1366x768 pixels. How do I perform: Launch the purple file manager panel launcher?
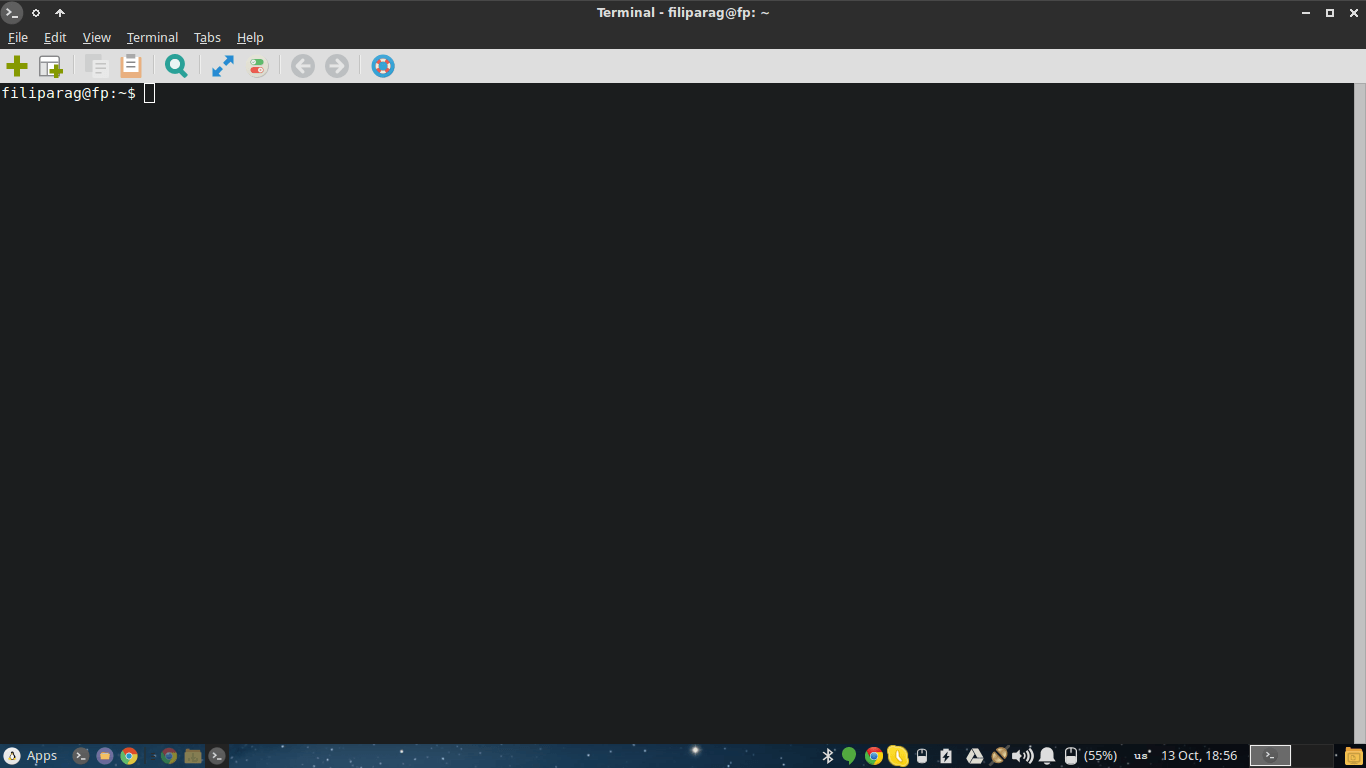[x=105, y=756]
